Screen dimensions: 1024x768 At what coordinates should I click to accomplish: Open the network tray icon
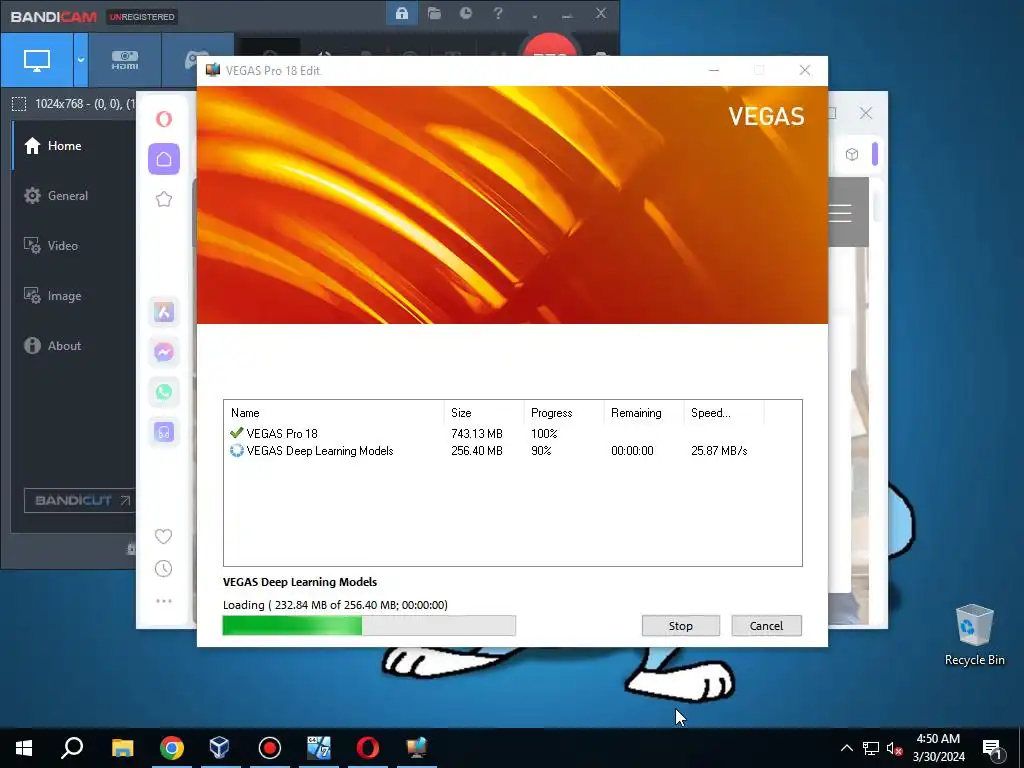point(871,748)
